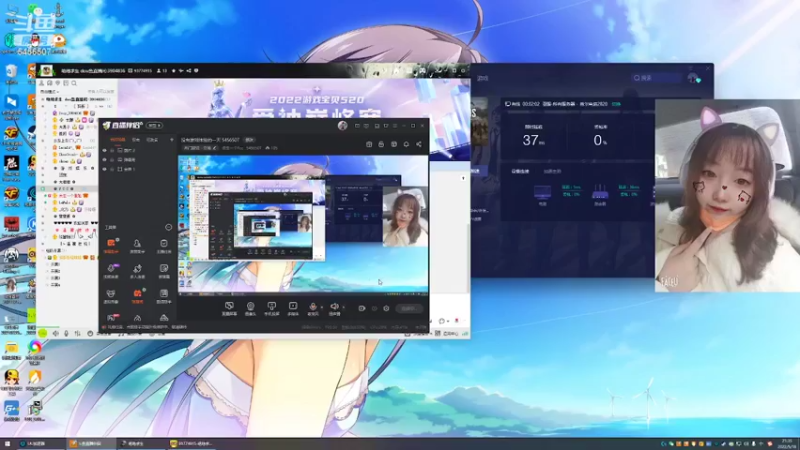Open the third tool in toolbox top row
The height and width of the screenshot is (450, 800).
[164, 245]
